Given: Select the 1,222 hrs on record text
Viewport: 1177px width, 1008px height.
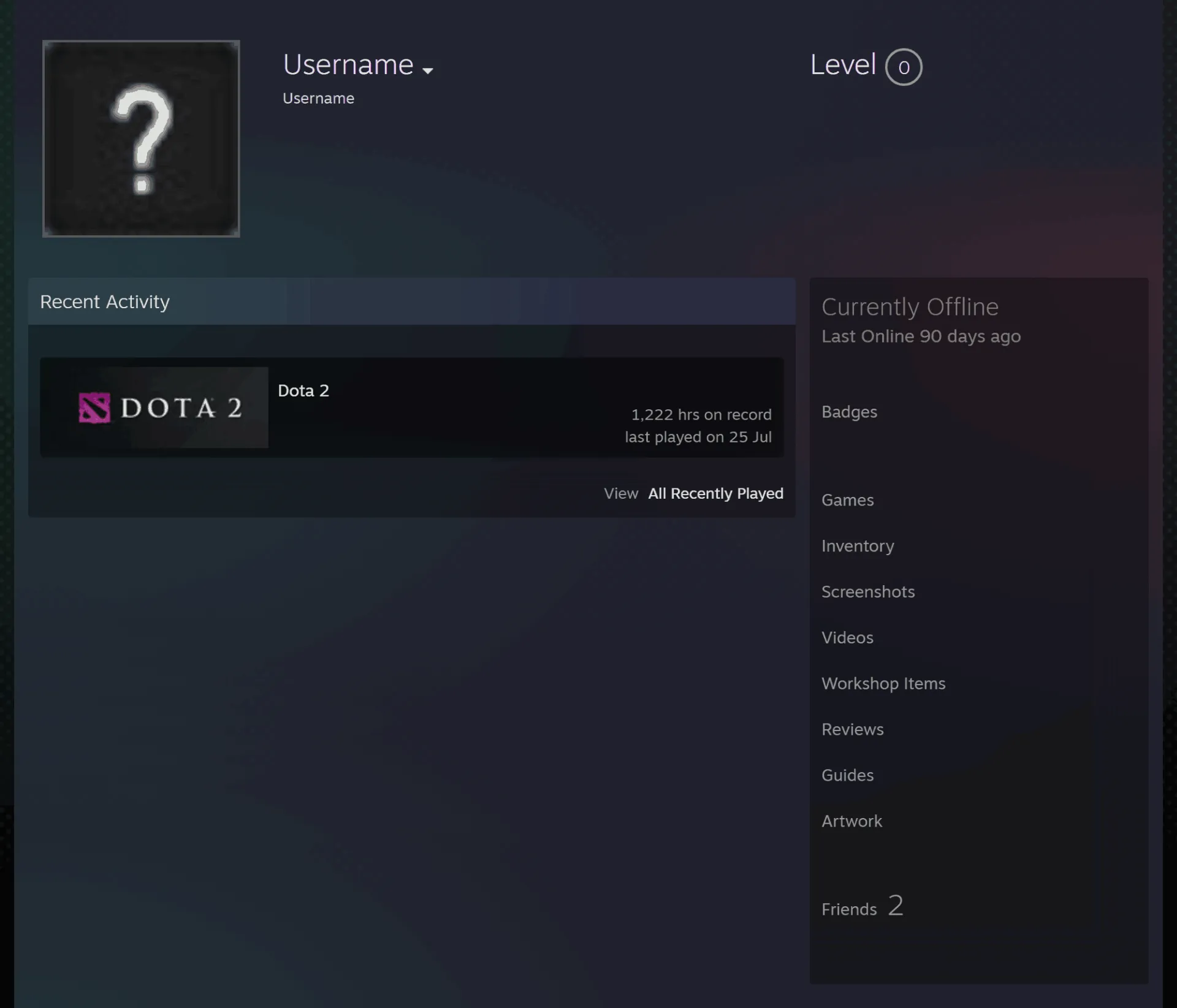Looking at the screenshot, I should click(x=701, y=415).
